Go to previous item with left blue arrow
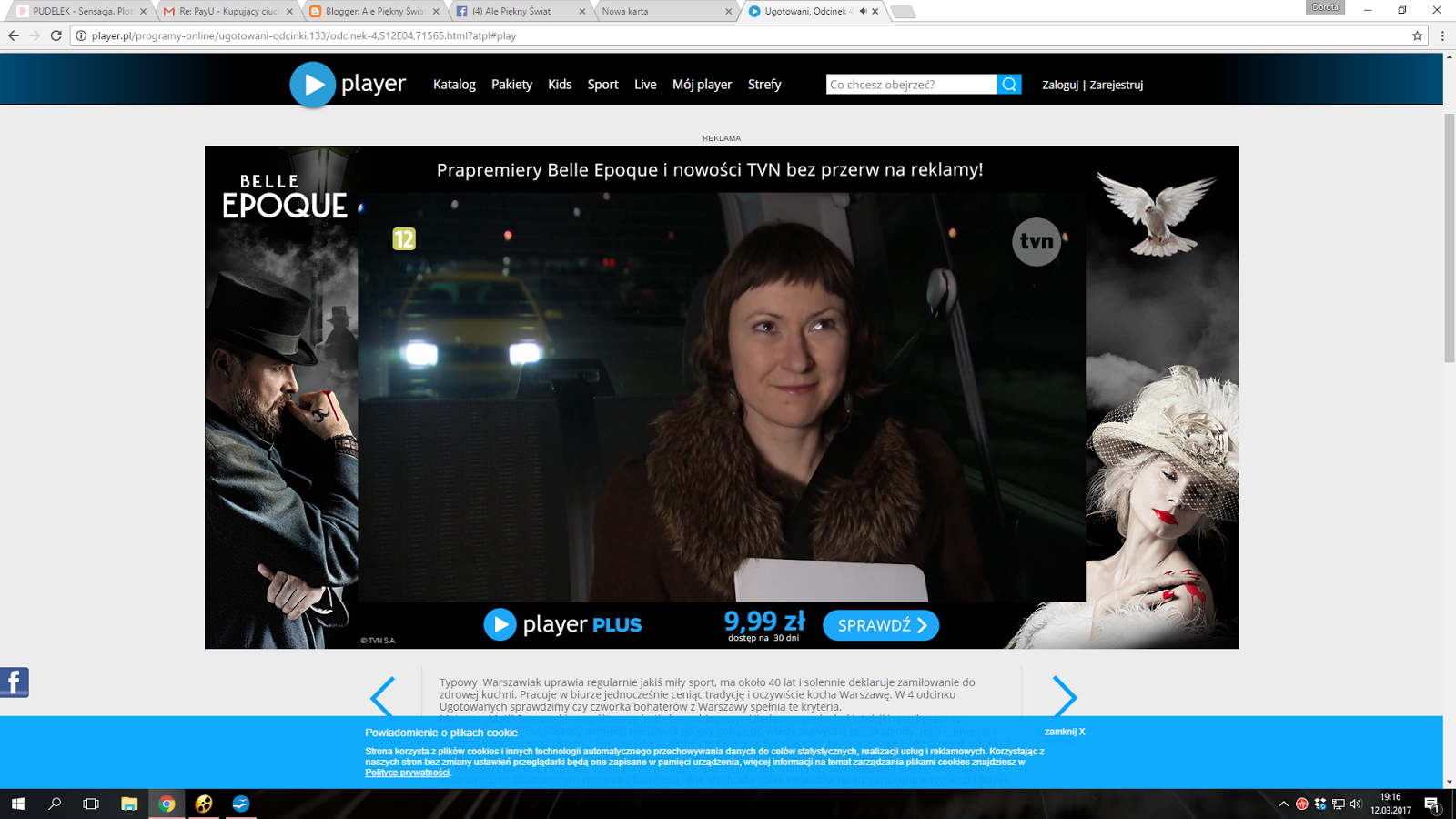Viewport: 1456px width, 819px height. pos(382,698)
